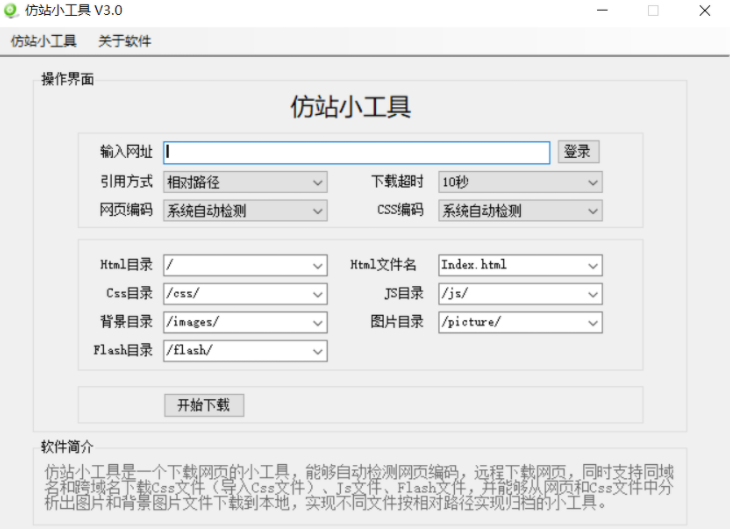Viewport: 730px width, 529px height.
Task: Expand the Html文件名 combo box with Index.html
Action: (x=520, y=265)
